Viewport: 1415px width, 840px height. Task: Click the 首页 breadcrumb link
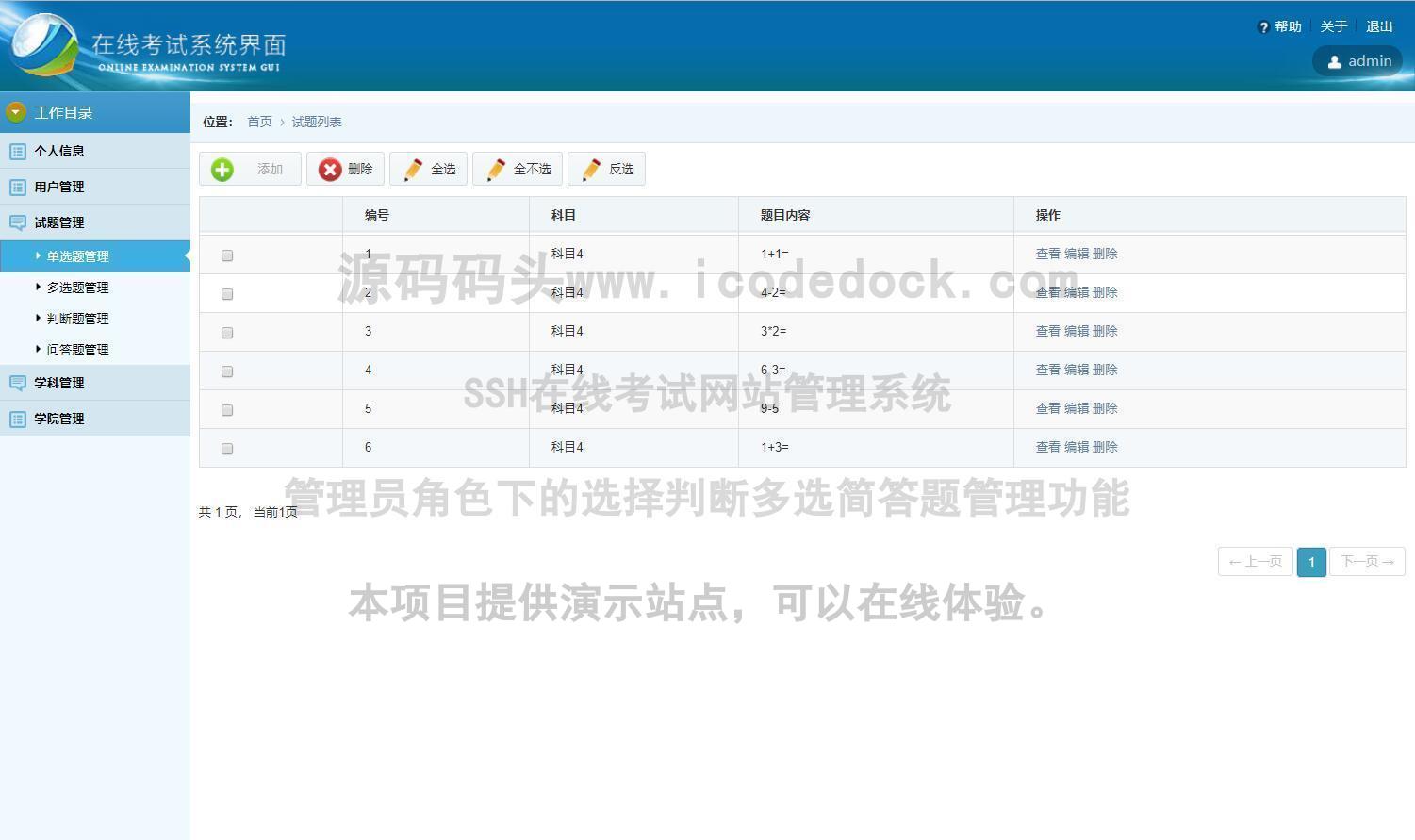259,123
